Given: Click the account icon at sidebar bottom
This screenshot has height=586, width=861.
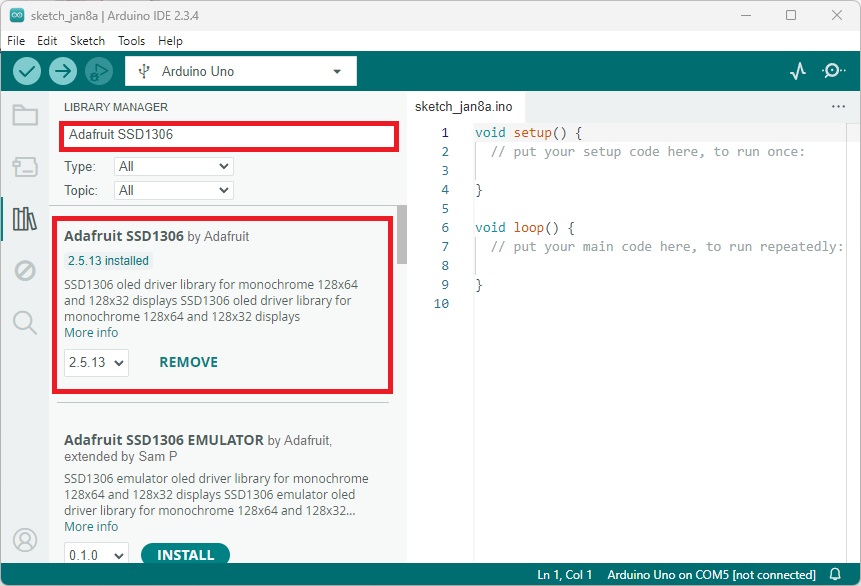Looking at the screenshot, I should (25, 540).
